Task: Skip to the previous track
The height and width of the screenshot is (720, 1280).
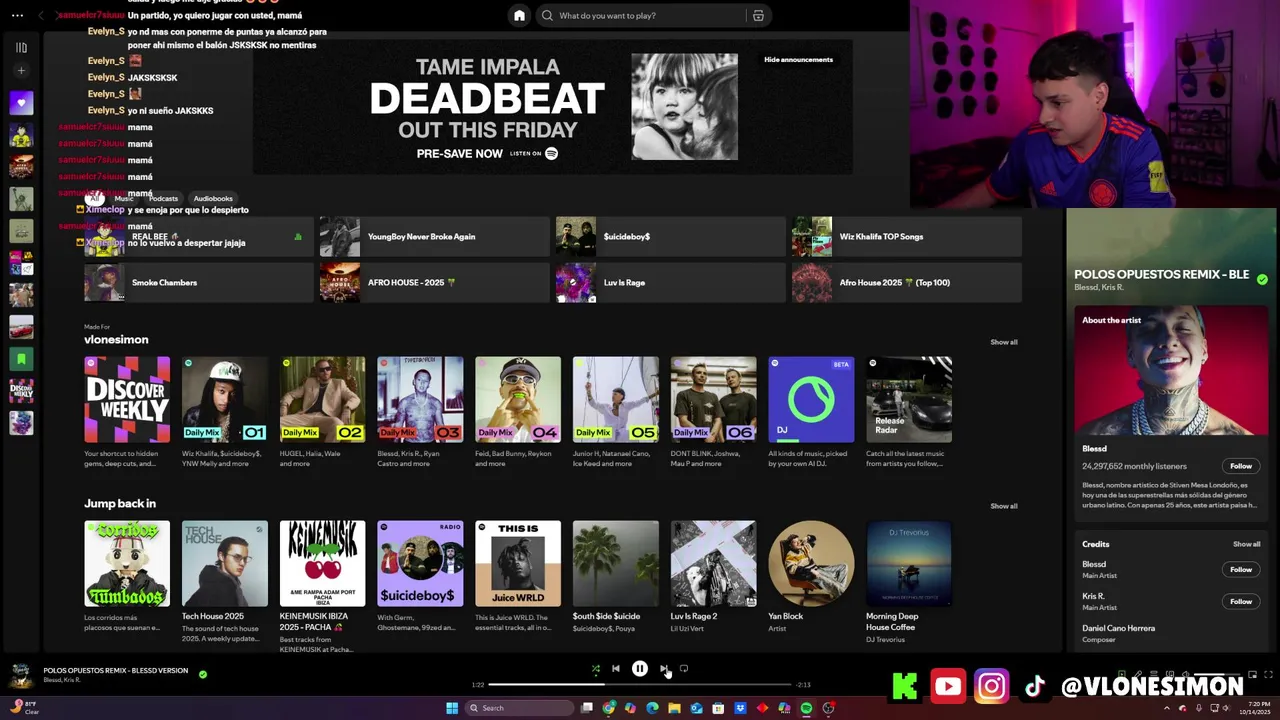Action: coord(616,669)
